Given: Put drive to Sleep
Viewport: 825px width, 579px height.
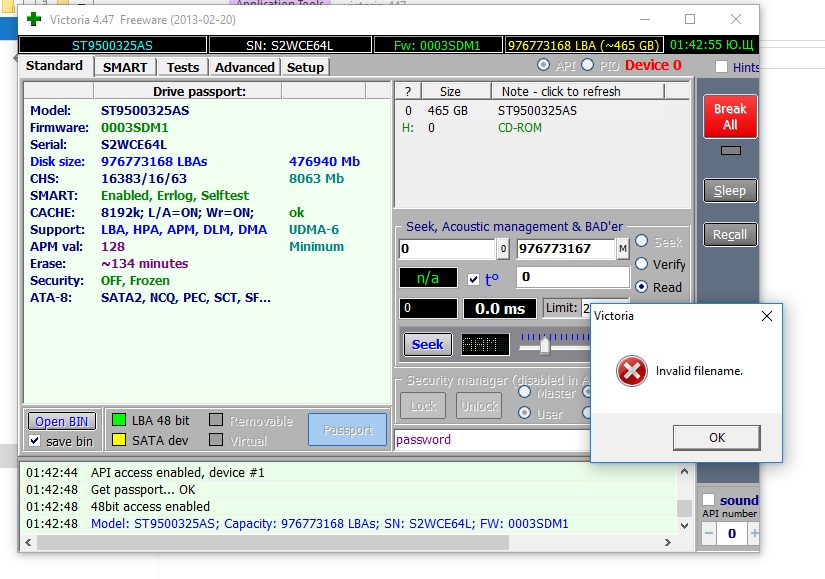Looking at the screenshot, I should (730, 191).
